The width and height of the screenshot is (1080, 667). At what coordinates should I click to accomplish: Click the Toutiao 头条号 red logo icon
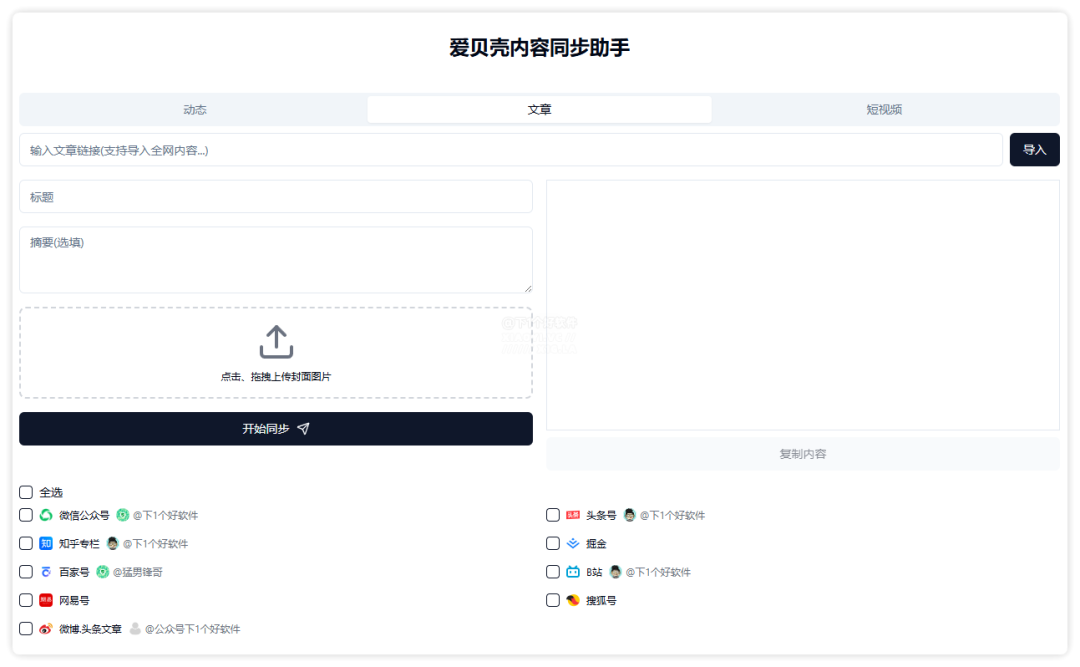tap(573, 515)
